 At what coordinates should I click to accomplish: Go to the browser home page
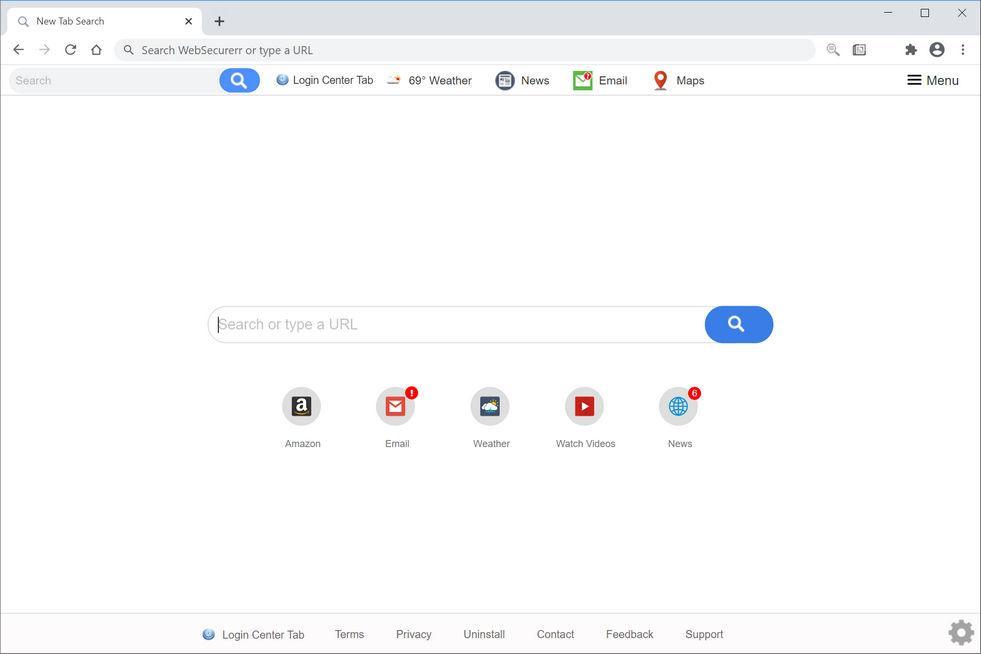96,49
